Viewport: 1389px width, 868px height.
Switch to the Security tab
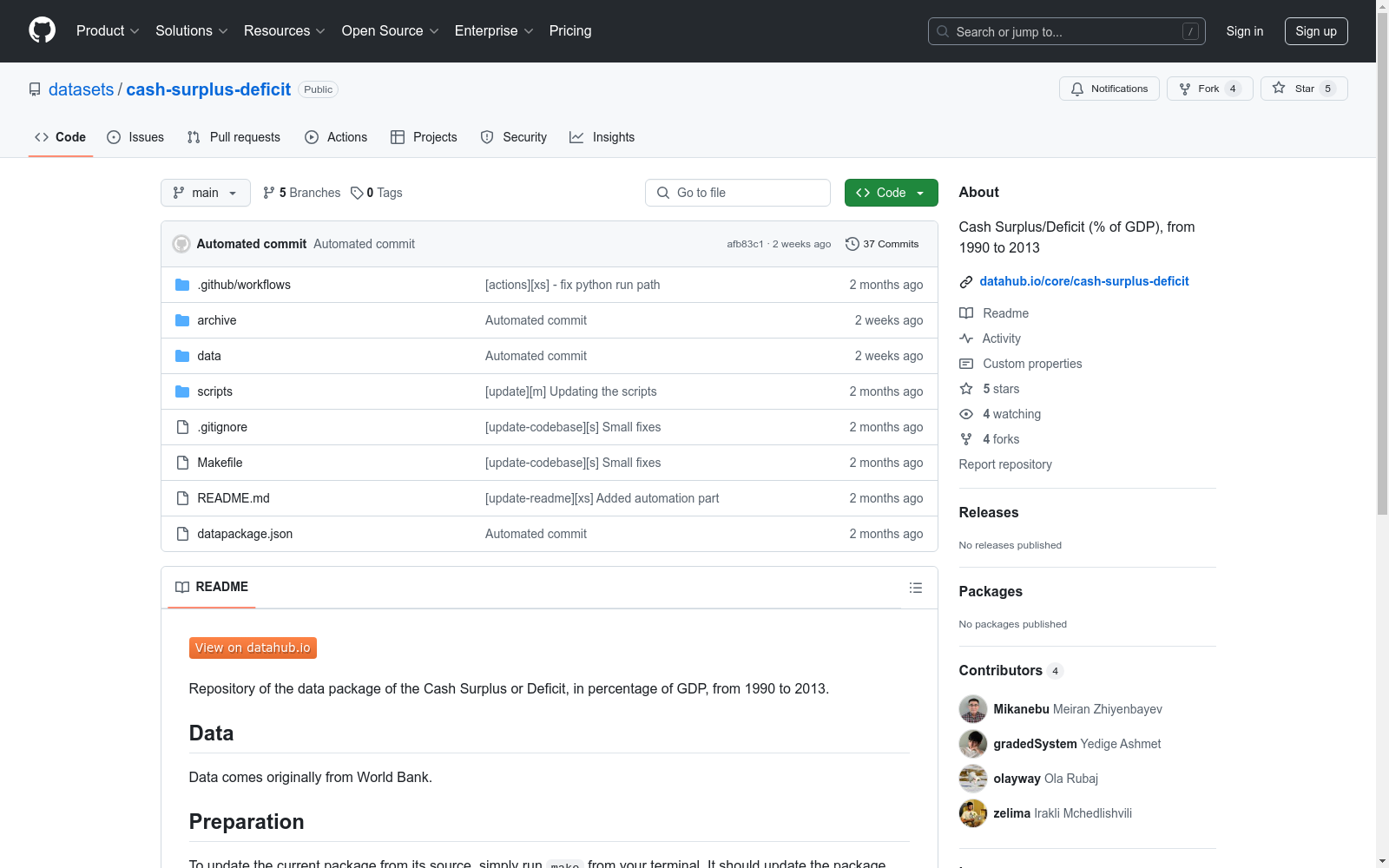point(514,137)
